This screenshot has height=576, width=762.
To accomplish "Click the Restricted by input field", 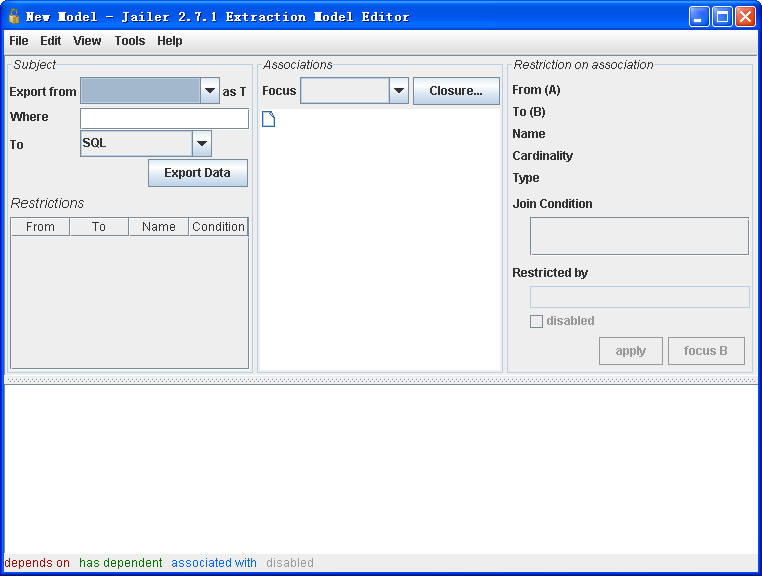I will pos(640,297).
